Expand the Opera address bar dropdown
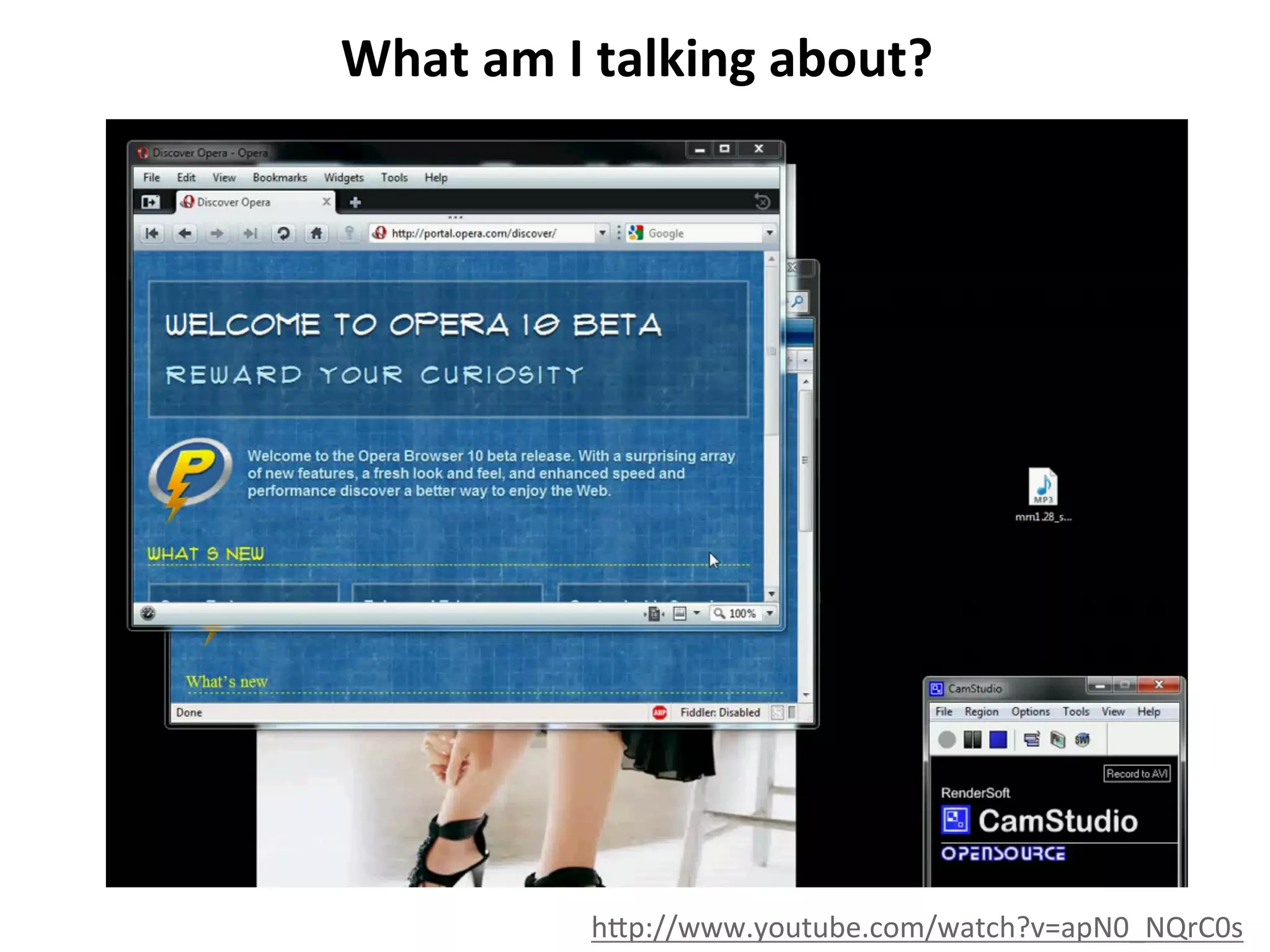Screen dimensions: 1270x952 (x=602, y=233)
